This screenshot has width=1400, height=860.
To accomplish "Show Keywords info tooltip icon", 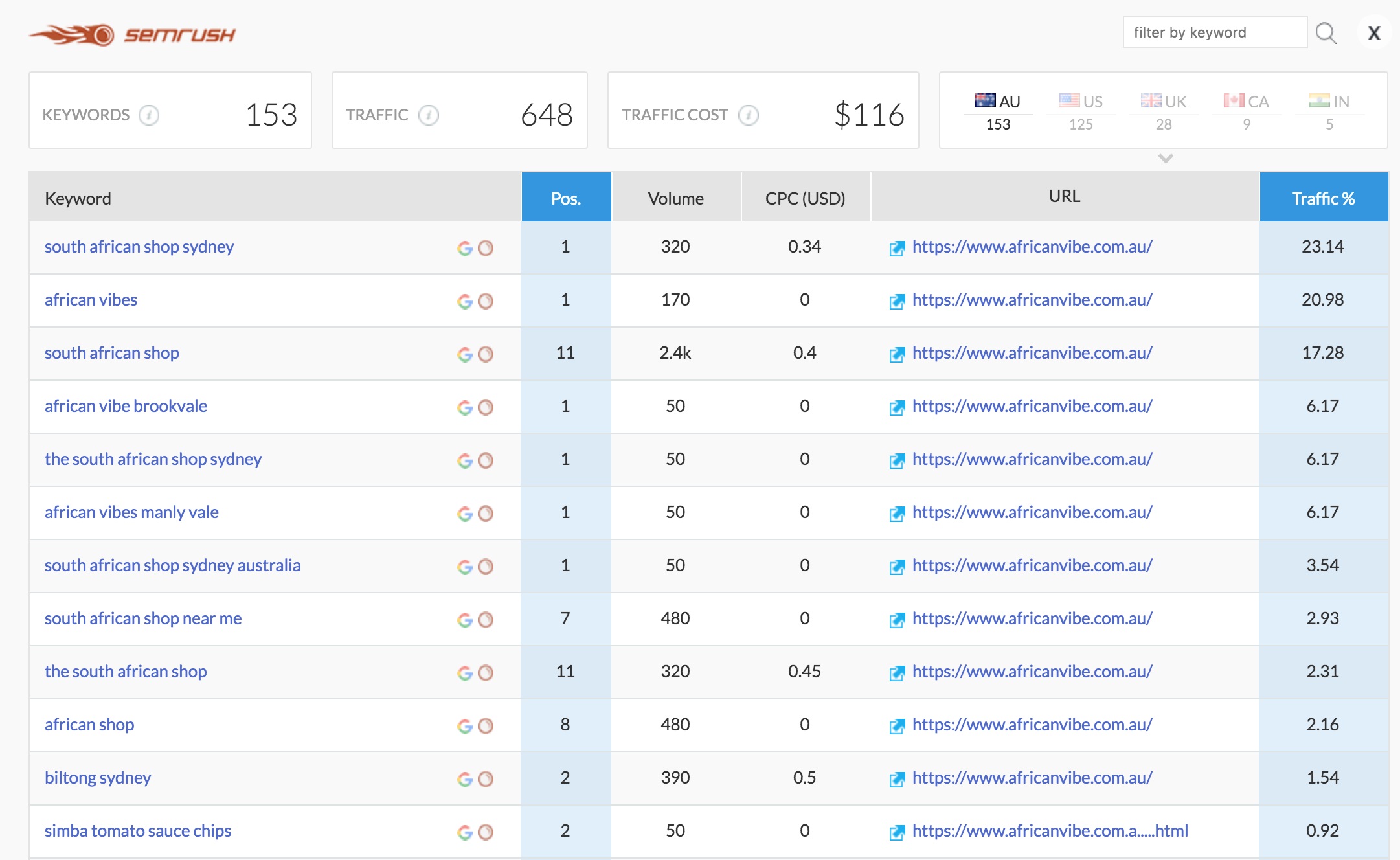I will (x=149, y=115).
